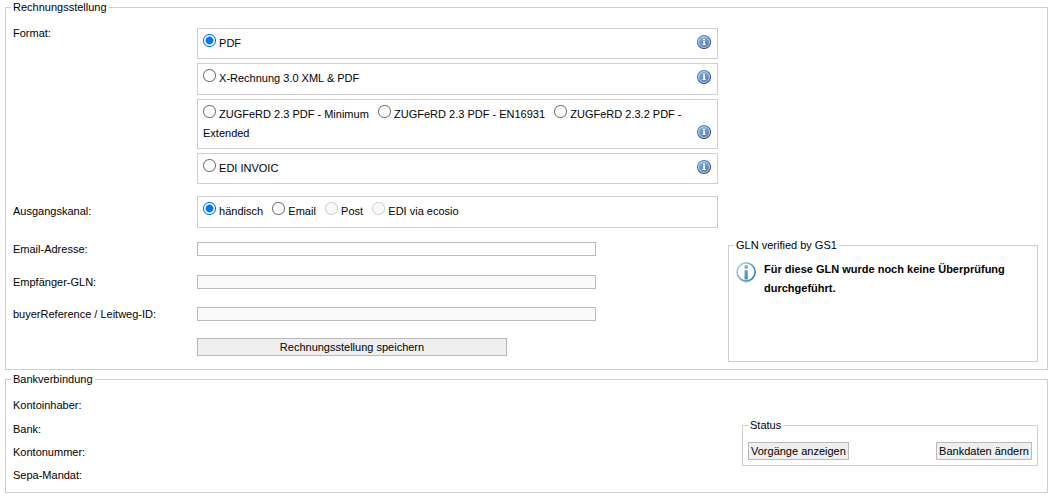Click the disabled Post channel radio

(331, 209)
